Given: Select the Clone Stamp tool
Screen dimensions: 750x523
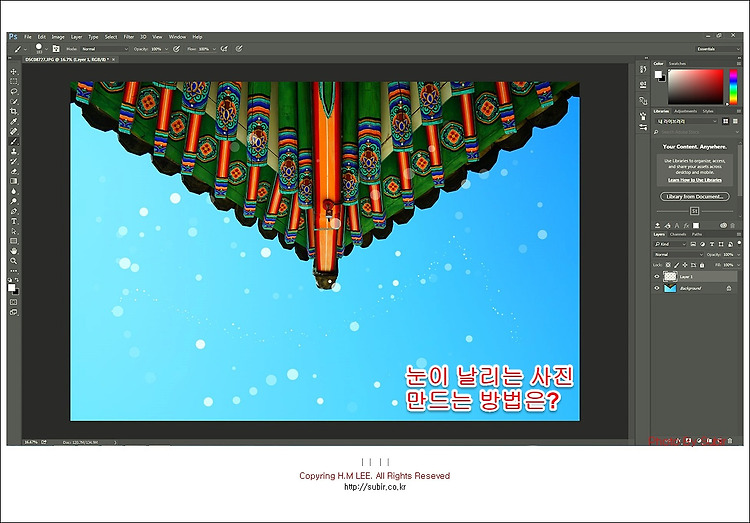Looking at the screenshot, I should click(x=14, y=151).
